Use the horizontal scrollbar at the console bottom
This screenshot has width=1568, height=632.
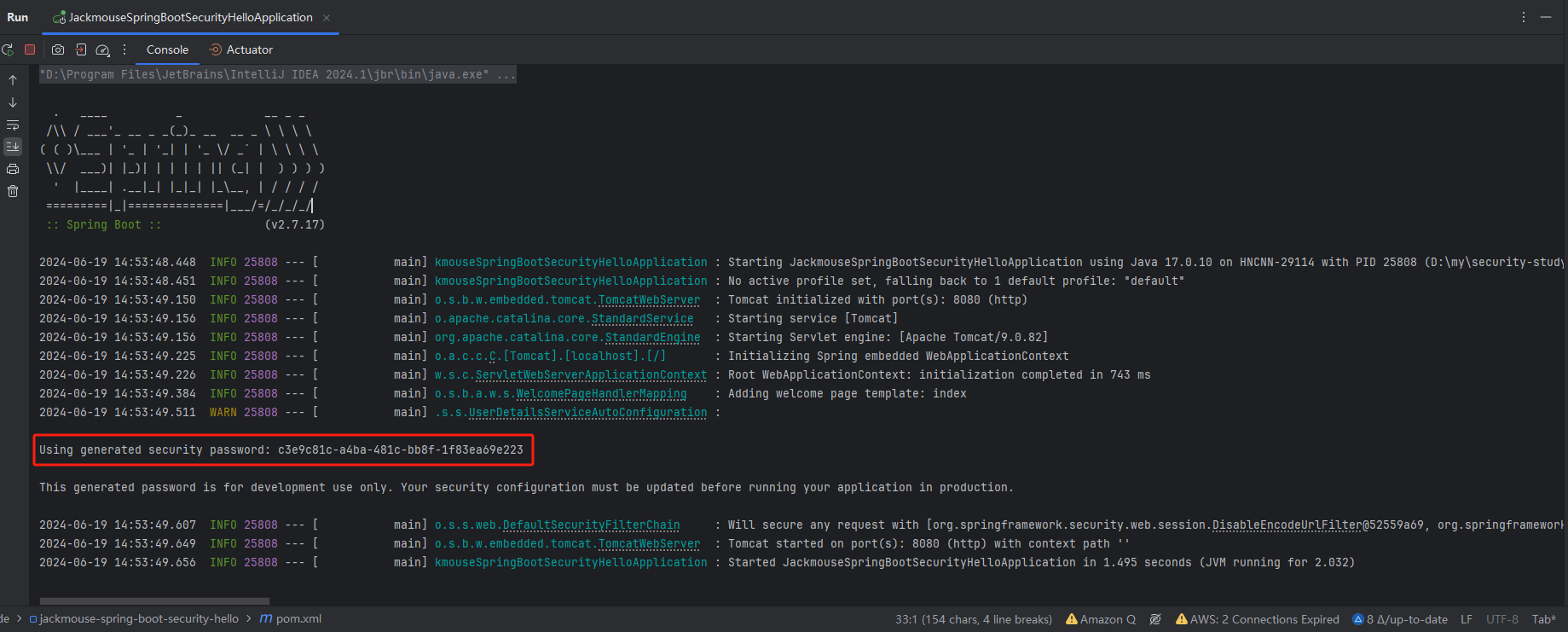(x=154, y=601)
